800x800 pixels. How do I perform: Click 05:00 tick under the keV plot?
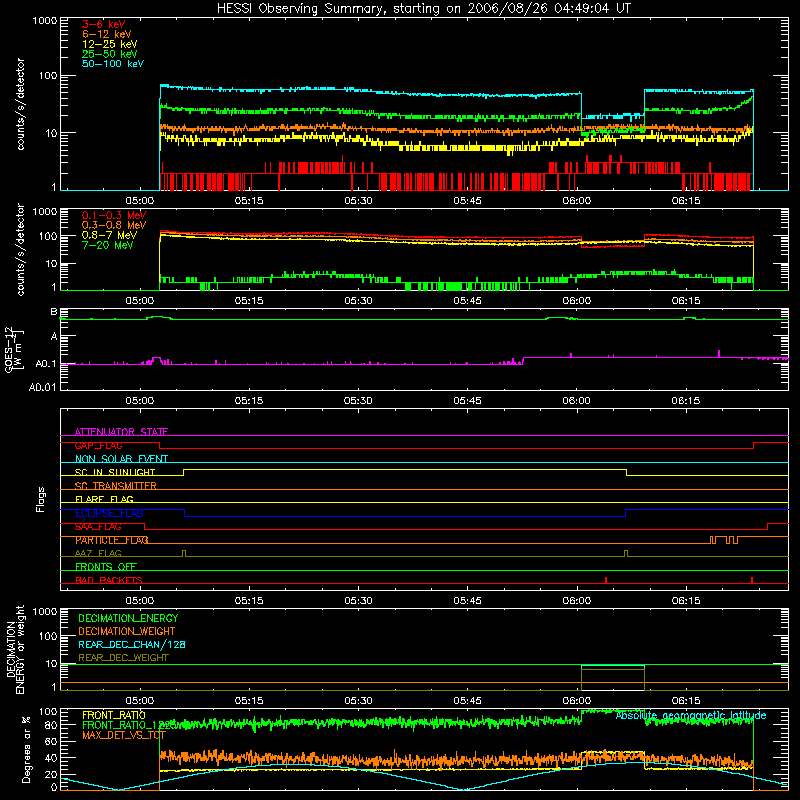(139, 201)
